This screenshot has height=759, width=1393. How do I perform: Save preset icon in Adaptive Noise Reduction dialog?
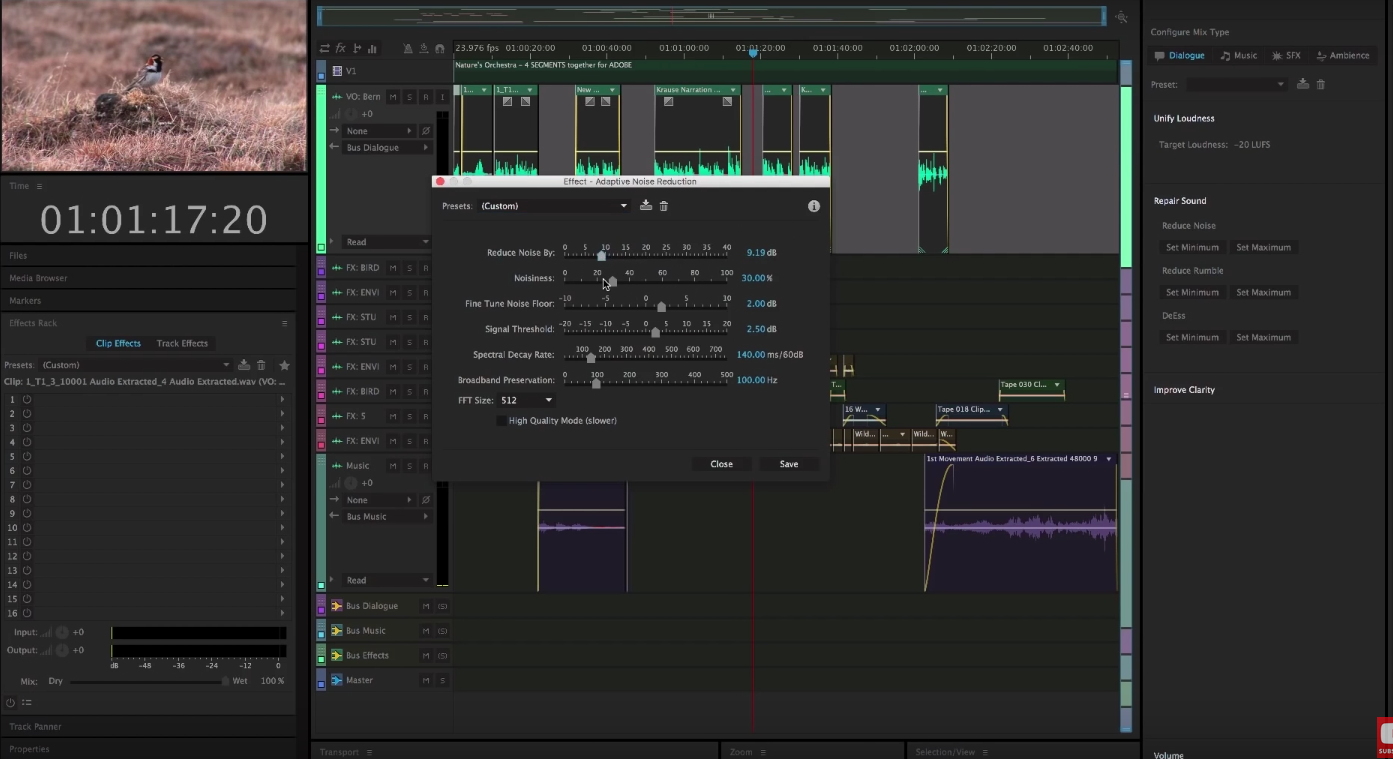(646, 206)
